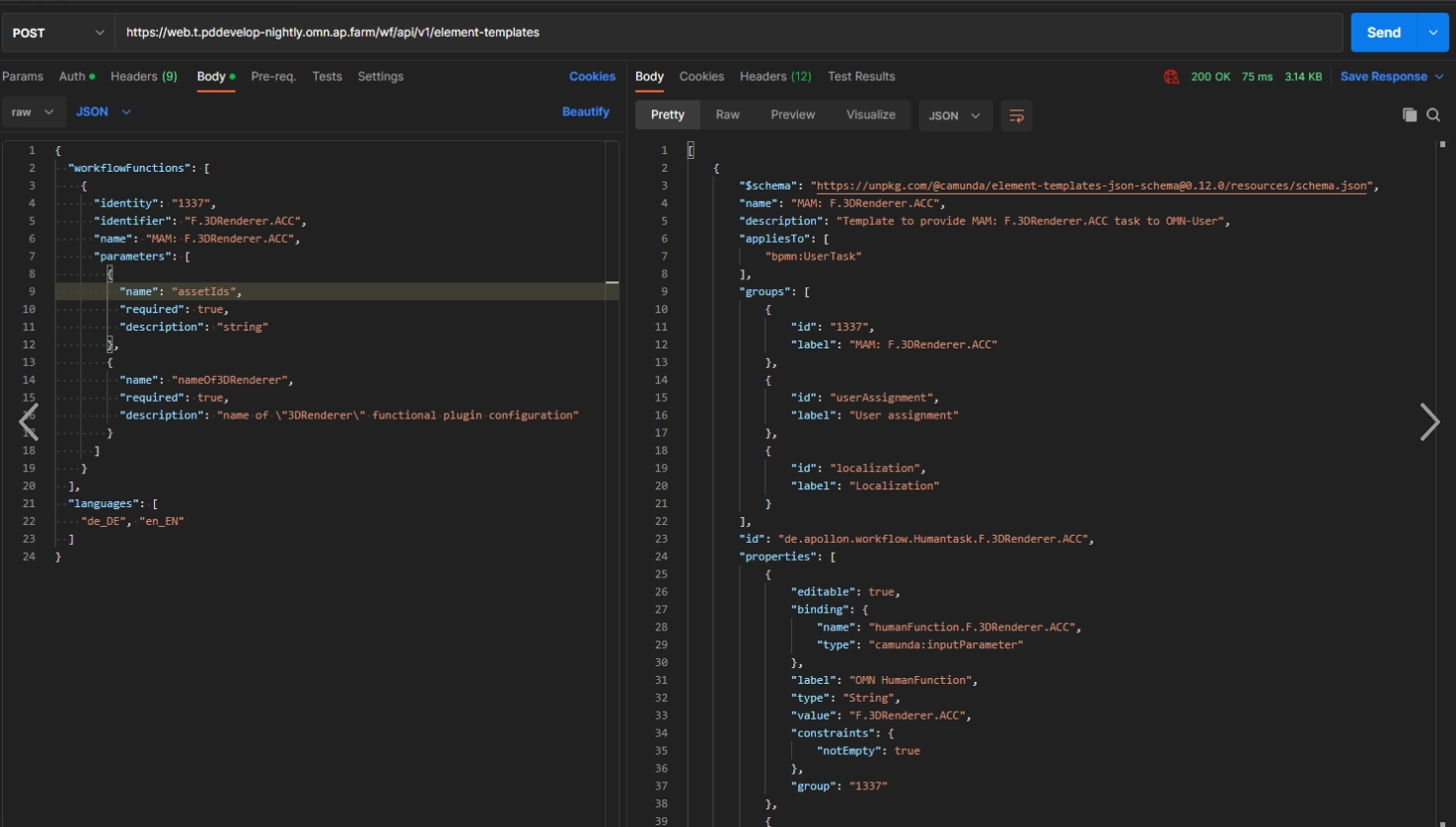Open the response JSON format dropdown
This screenshot has width=1456, height=827.
click(954, 115)
